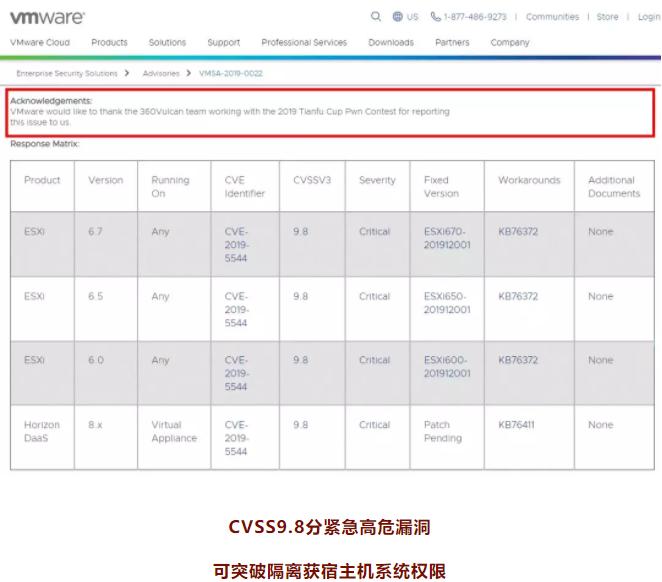Open the Solutions menu

[167, 42]
